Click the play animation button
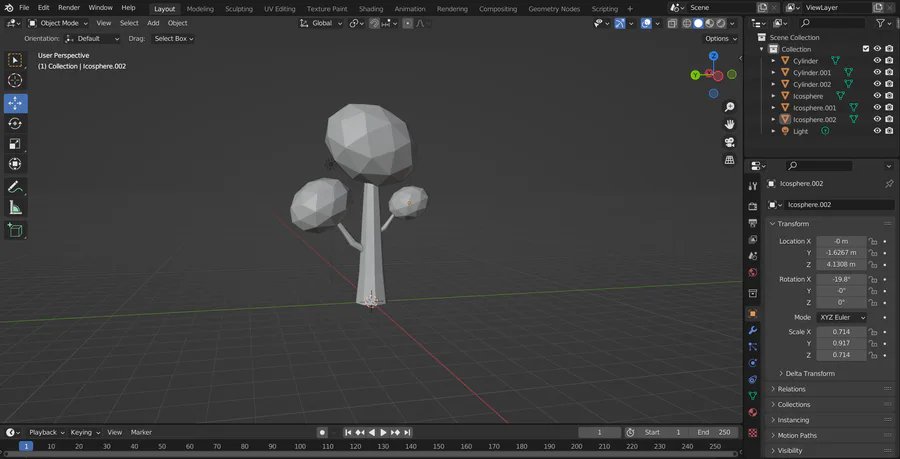 [x=383, y=433]
